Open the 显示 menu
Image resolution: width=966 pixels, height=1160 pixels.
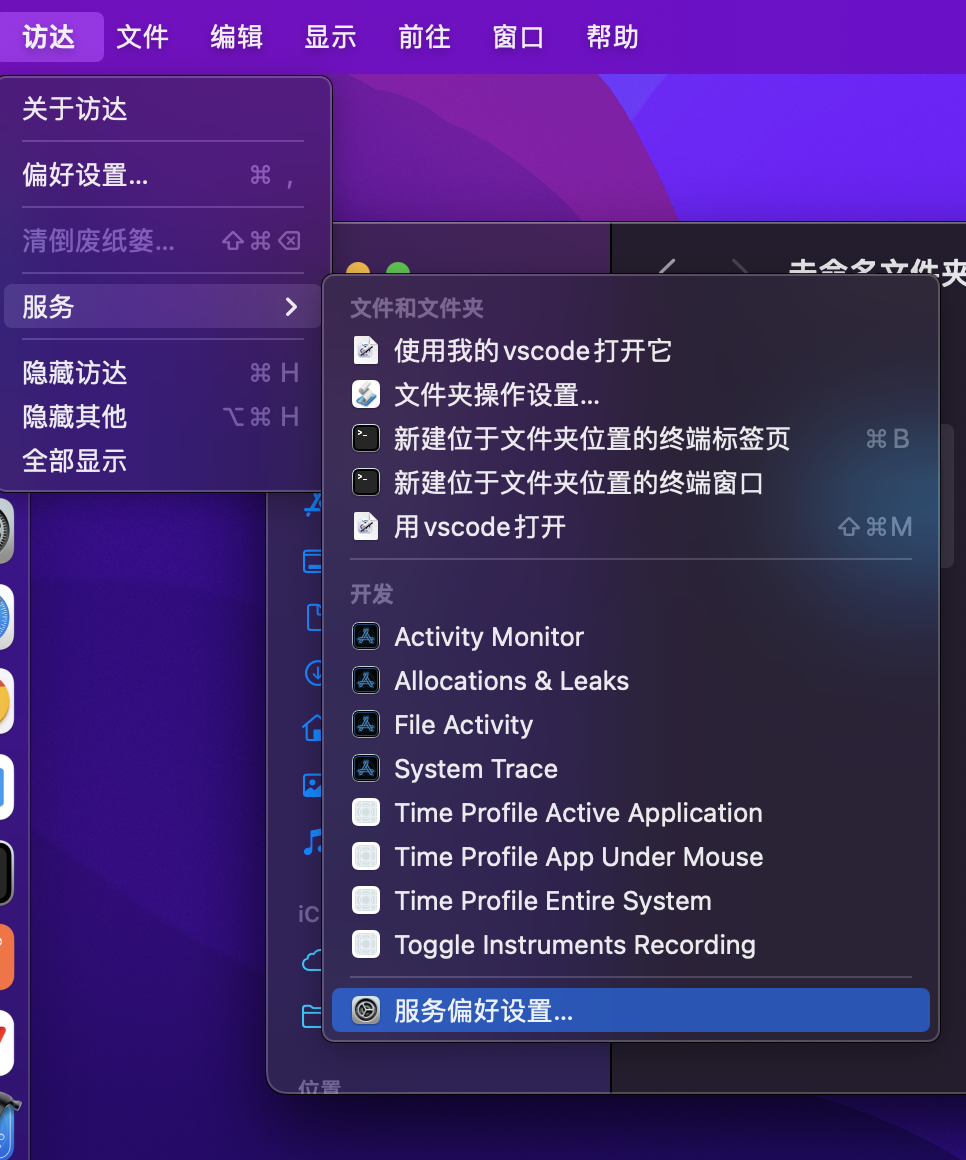click(330, 36)
